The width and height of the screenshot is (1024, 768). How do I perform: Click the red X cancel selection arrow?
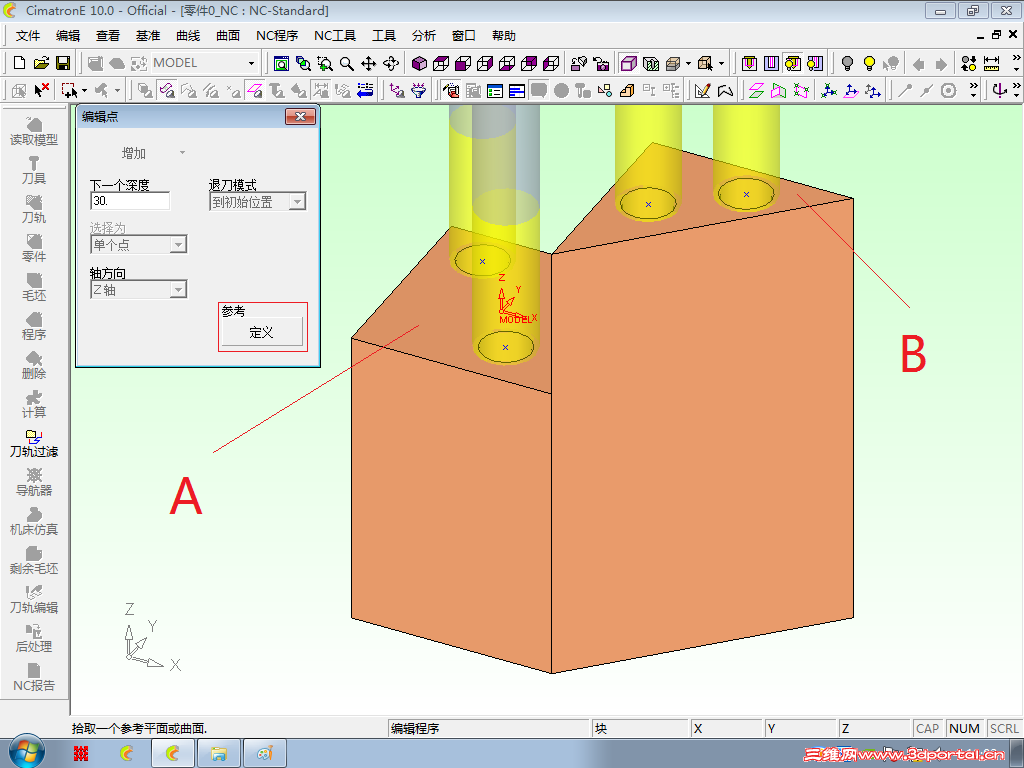41,90
